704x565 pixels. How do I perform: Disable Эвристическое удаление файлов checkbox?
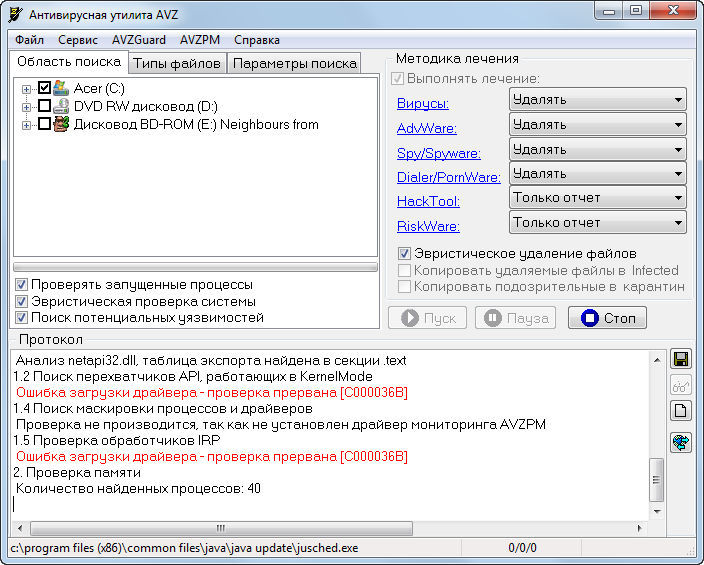405,253
